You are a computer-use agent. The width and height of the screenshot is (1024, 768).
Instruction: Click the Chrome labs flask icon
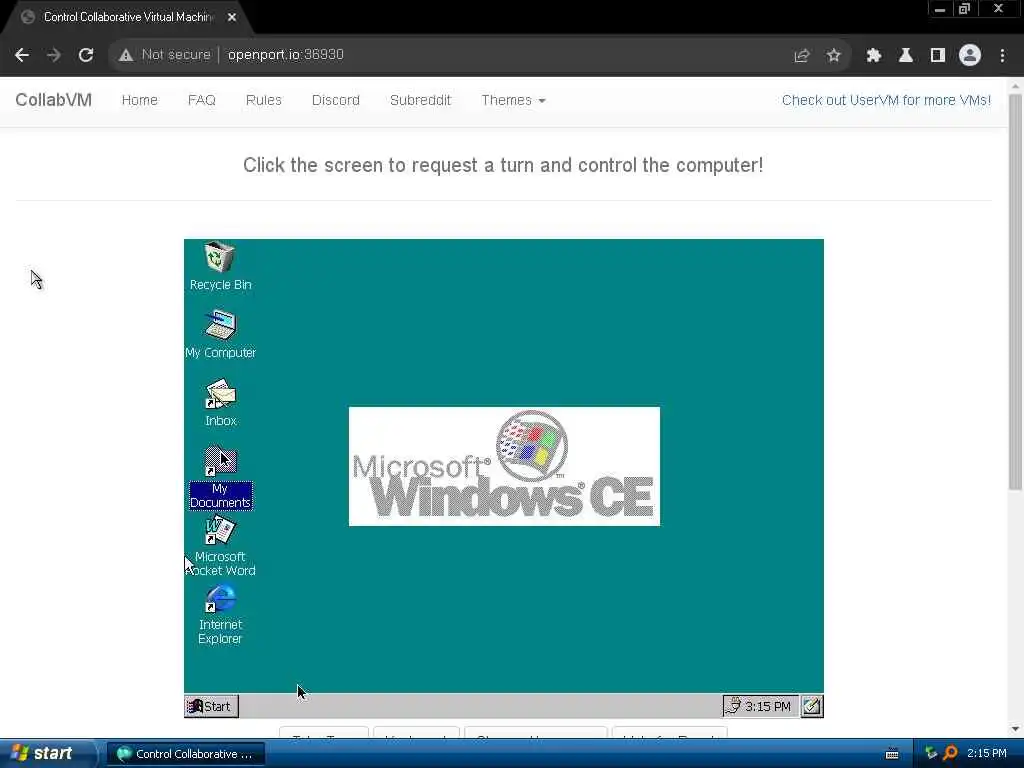tap(905, 56)
